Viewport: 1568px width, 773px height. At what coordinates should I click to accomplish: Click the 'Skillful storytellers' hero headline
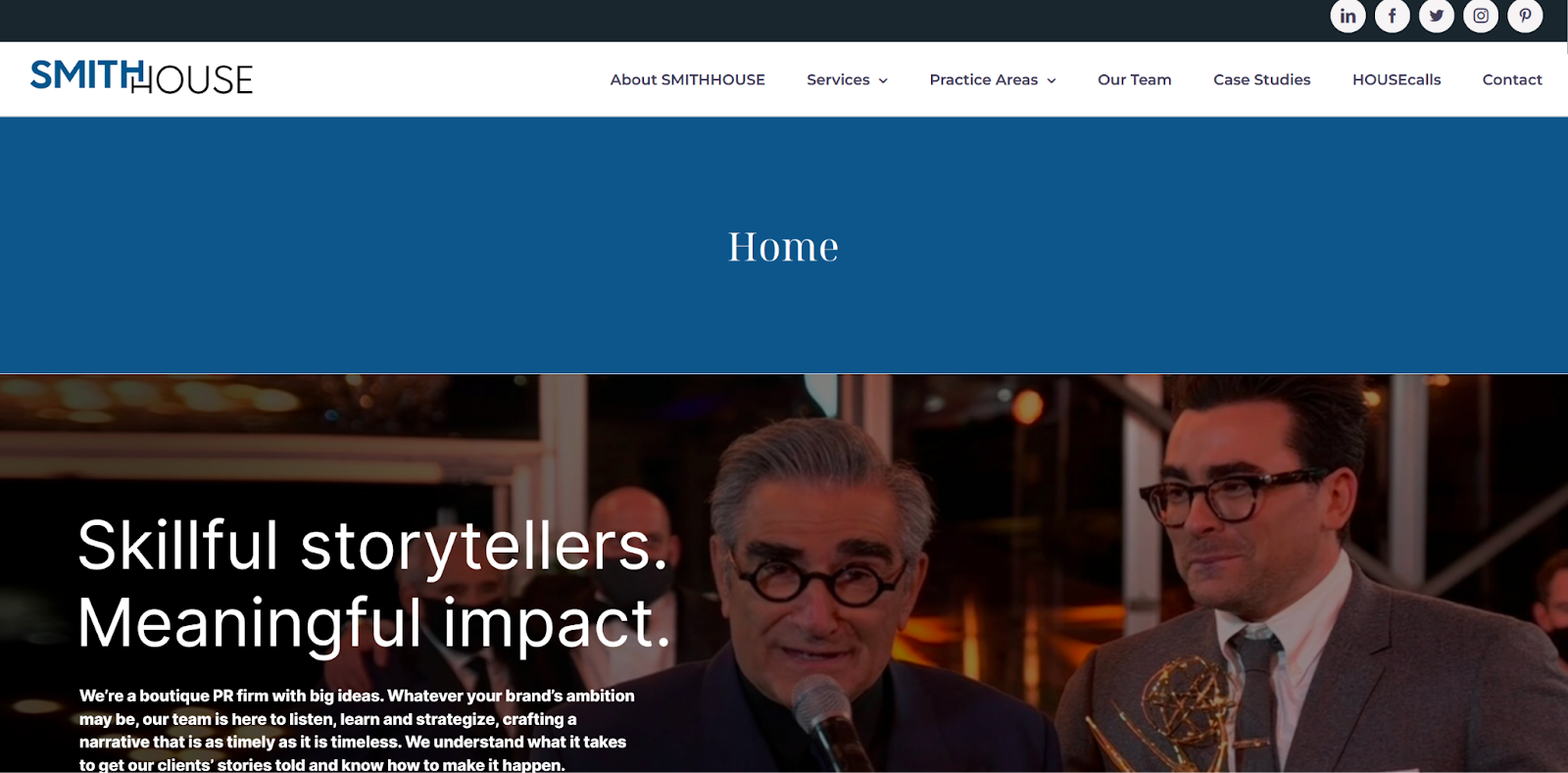click(x=374, y=584)
